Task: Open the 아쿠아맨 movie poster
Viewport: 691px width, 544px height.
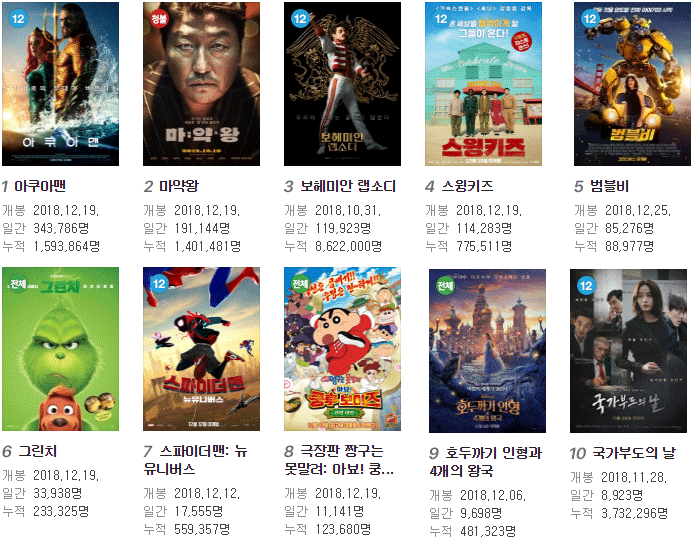Action: point(60,84)
